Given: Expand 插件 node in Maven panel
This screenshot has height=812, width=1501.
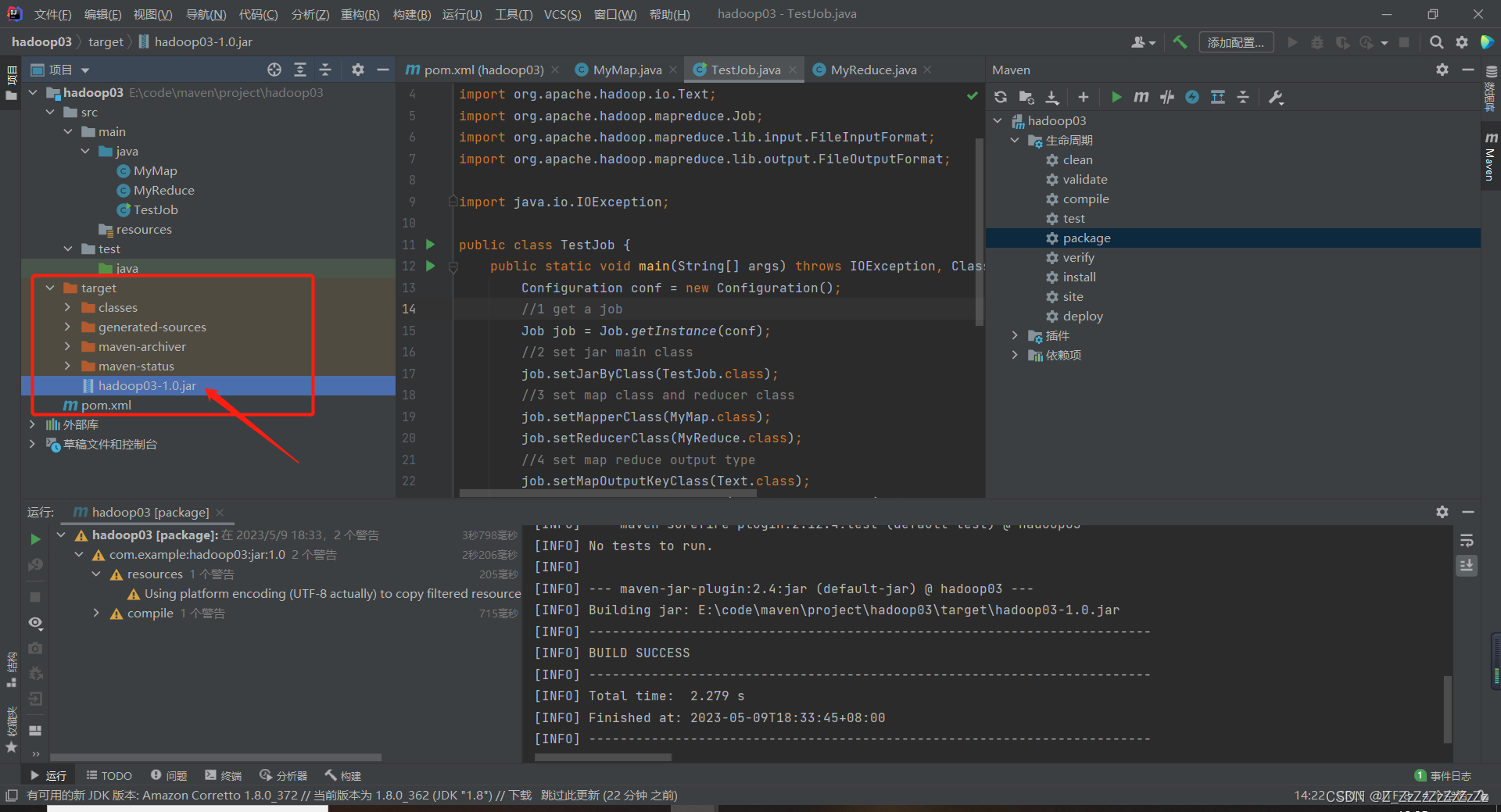Looking at the screenshot, I should 1015,335.
